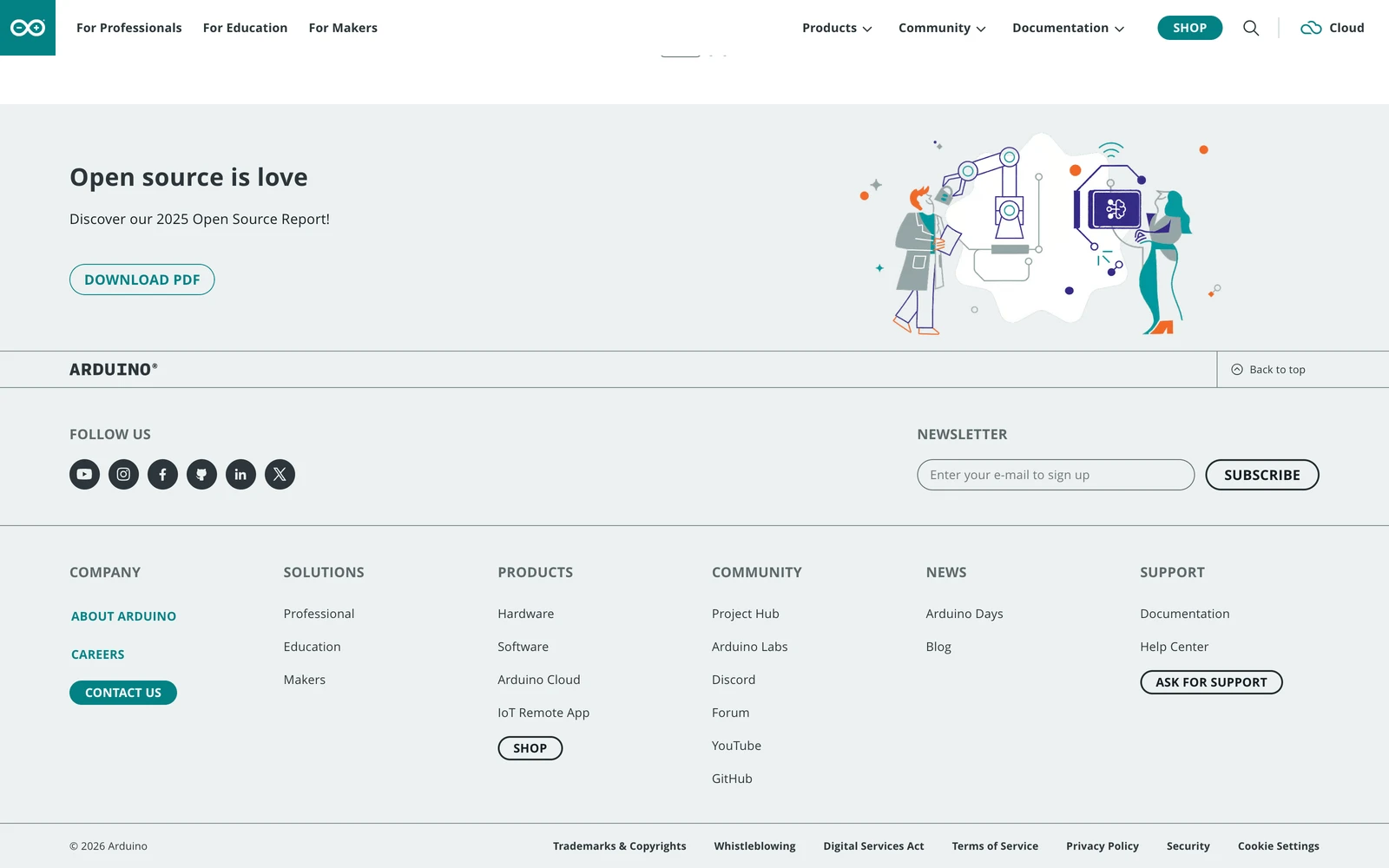
Task: Open Trademarks & Copyrights link
Action: pos(620,846)
